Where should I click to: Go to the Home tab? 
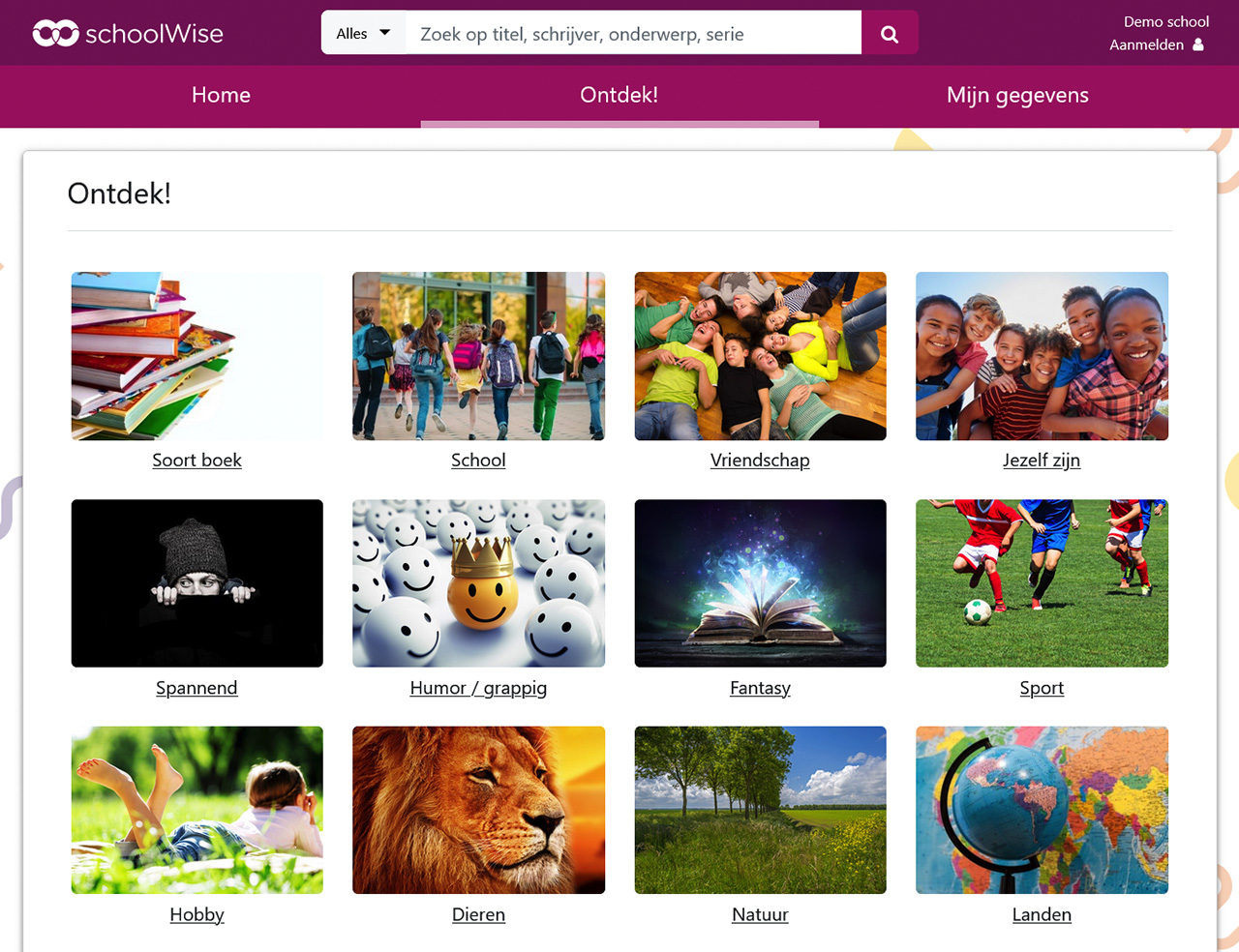pyautogui.click(x=221, y=95)
